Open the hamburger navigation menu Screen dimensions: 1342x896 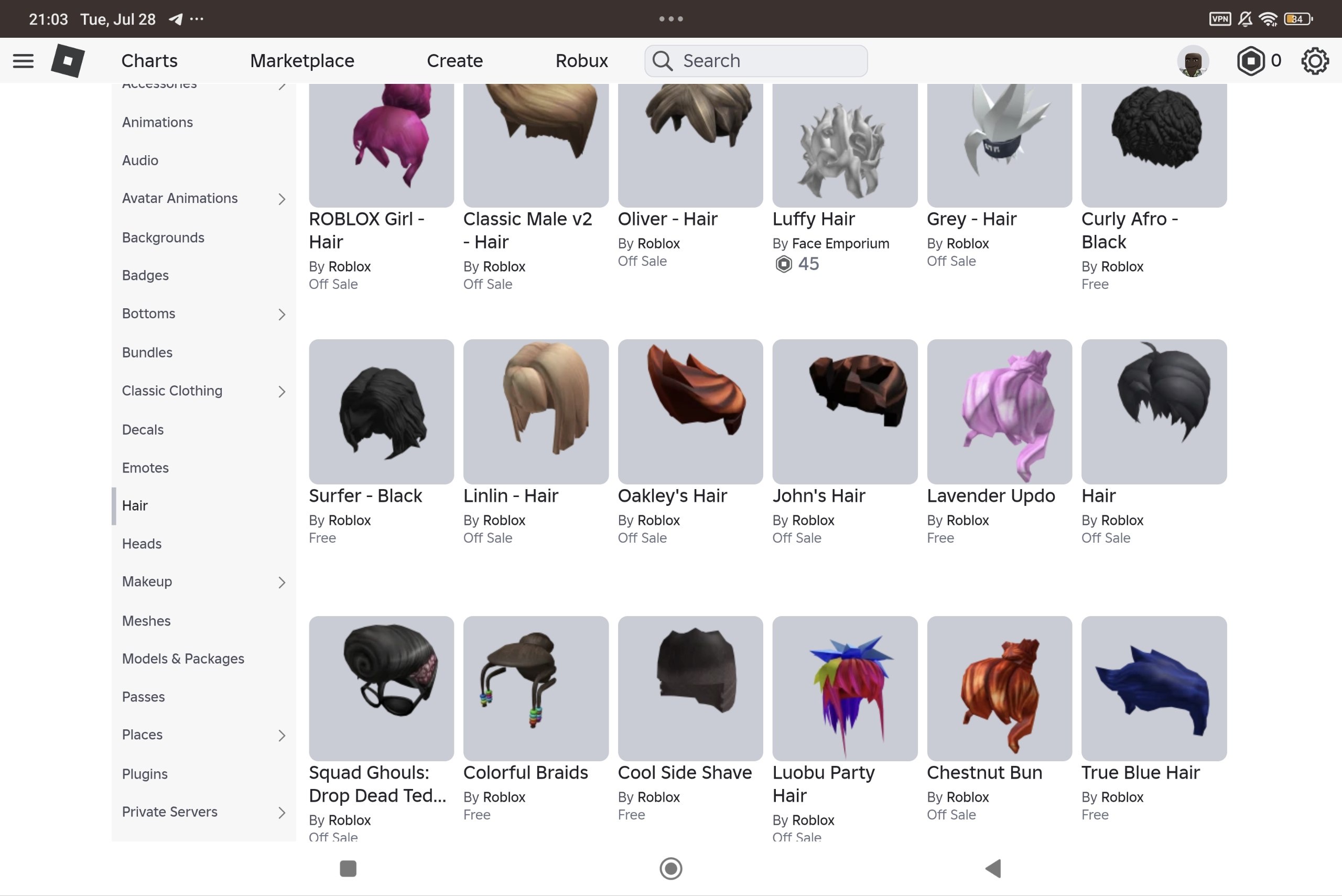tap(23, 61)
